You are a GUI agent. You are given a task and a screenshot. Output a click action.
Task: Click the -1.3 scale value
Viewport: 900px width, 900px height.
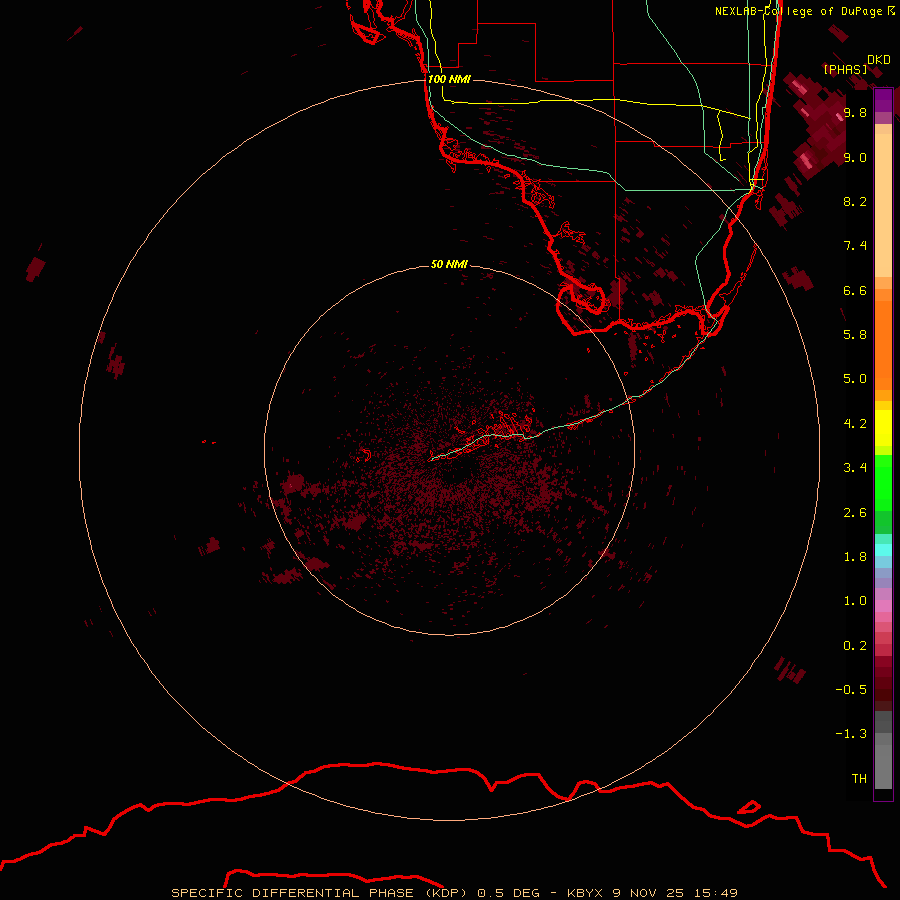(851, 734)
